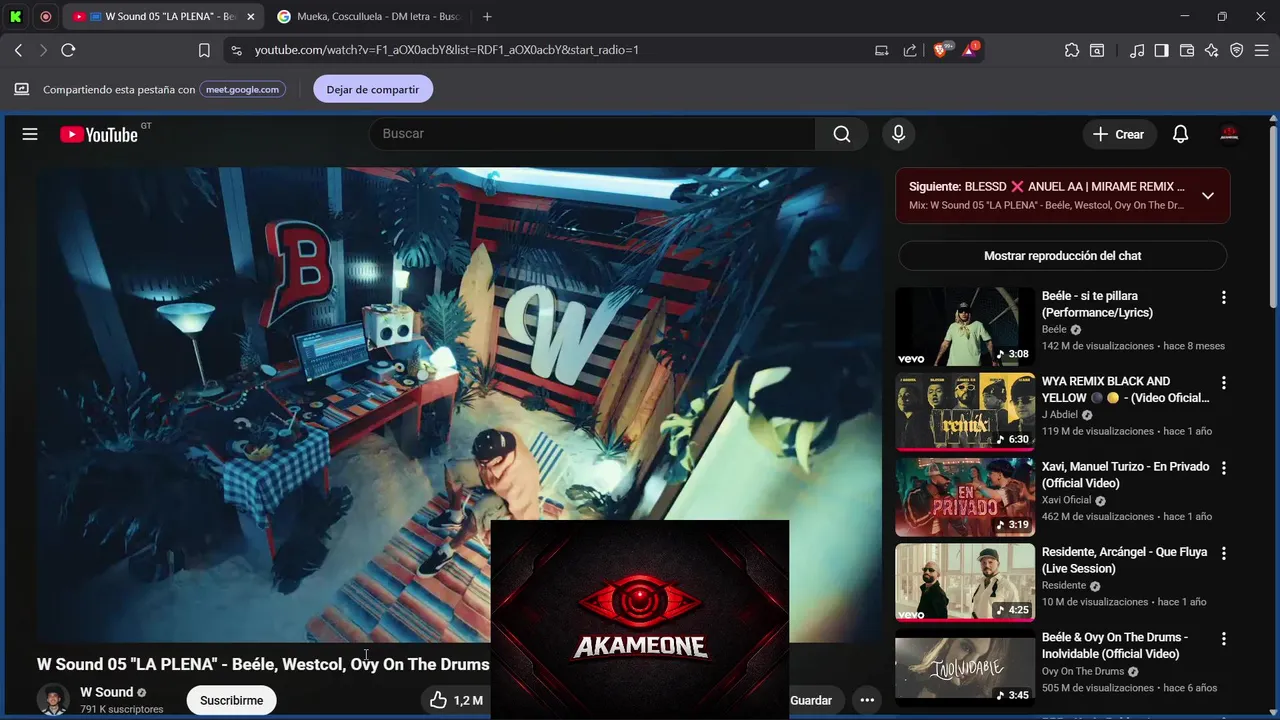The width and height of the screenshot is (1280, 720).
Task: Go to the YouTube home logo
Action: 98,134
